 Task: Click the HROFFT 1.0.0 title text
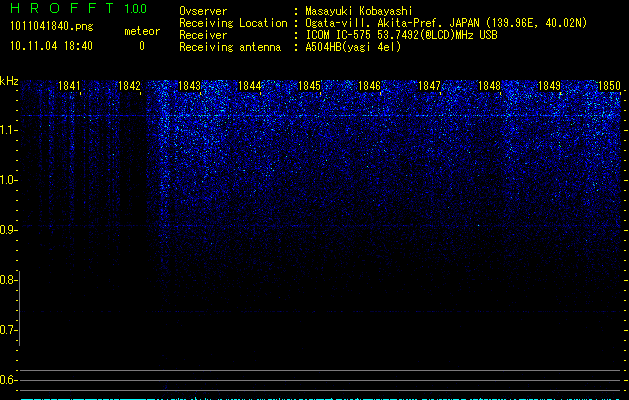click(x=78, y=8)
